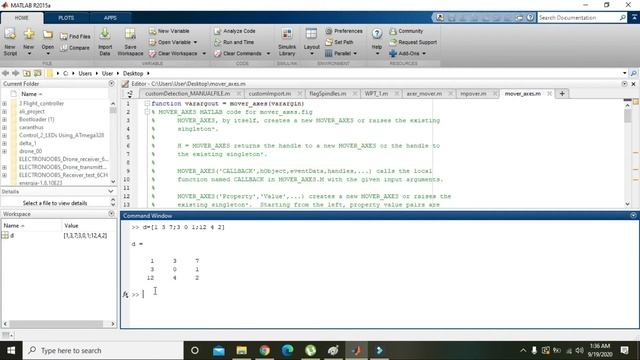This screenshot has width=640, height=360.
Task: Click the editor vertical scrollbar down arrow
Action: [627, 204]
